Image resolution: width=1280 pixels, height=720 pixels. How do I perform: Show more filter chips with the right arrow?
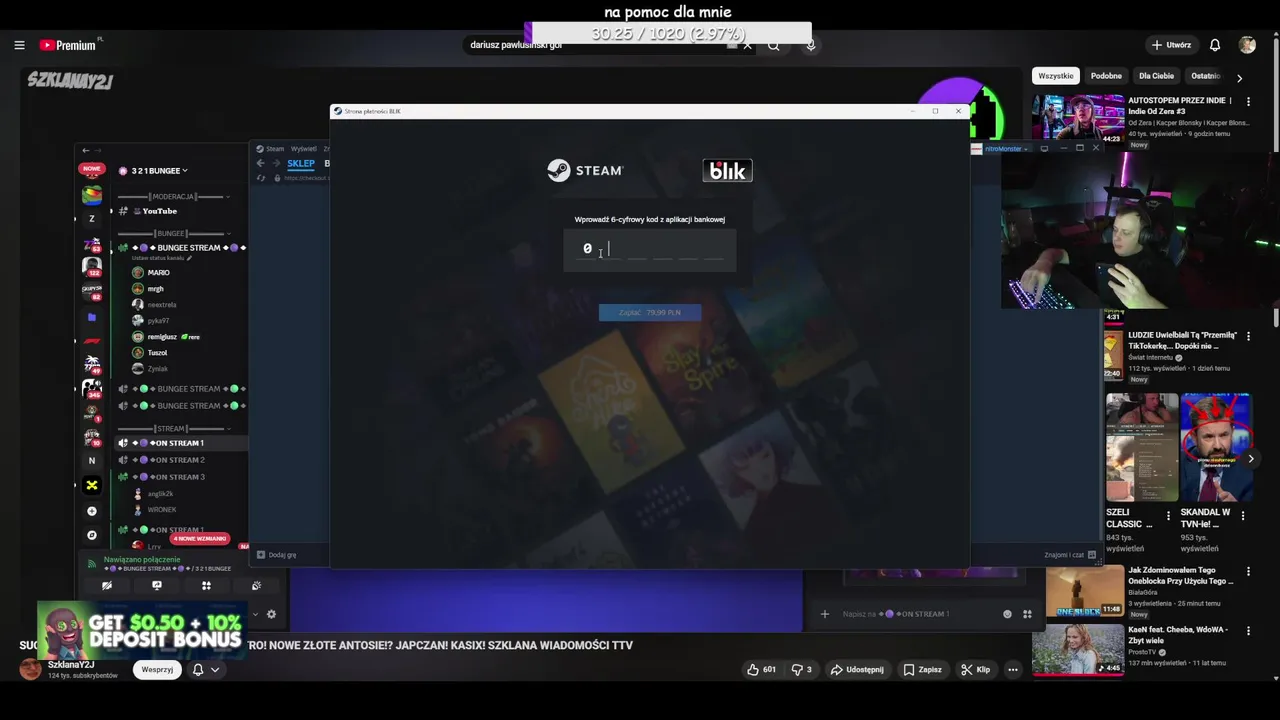tap(1239, 77)
